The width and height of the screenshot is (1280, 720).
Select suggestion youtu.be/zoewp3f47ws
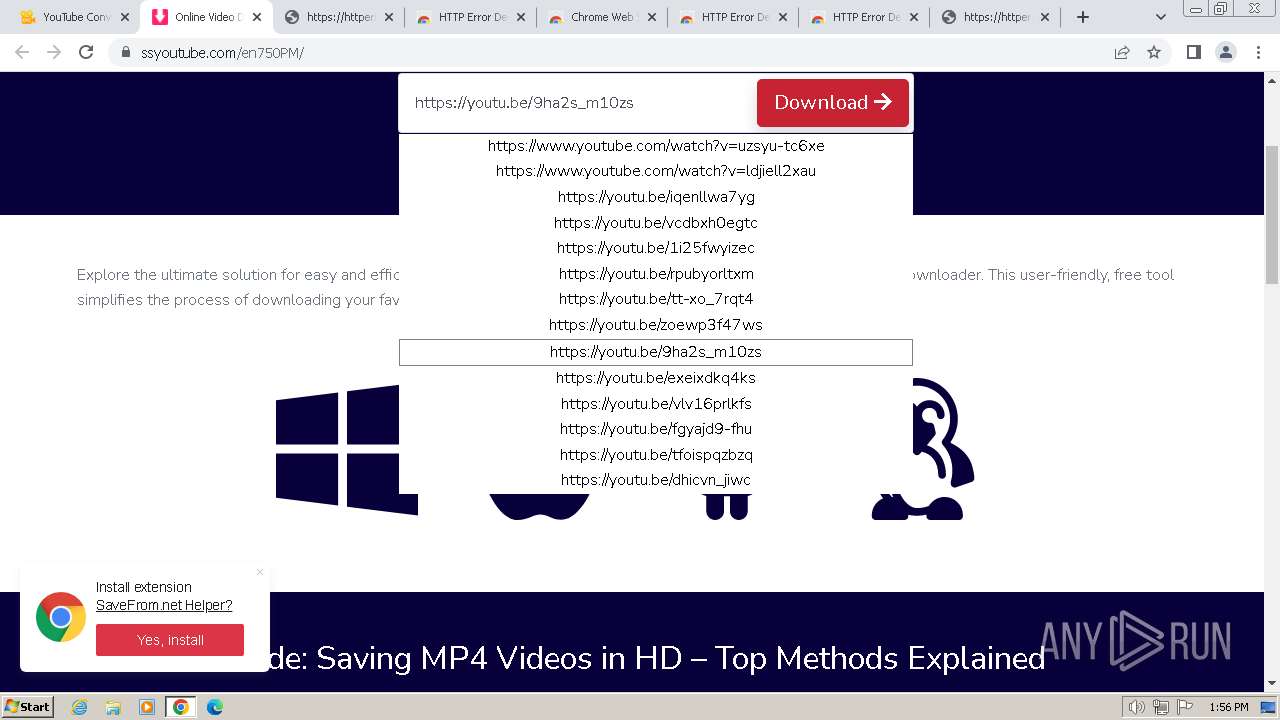point(656,325)
